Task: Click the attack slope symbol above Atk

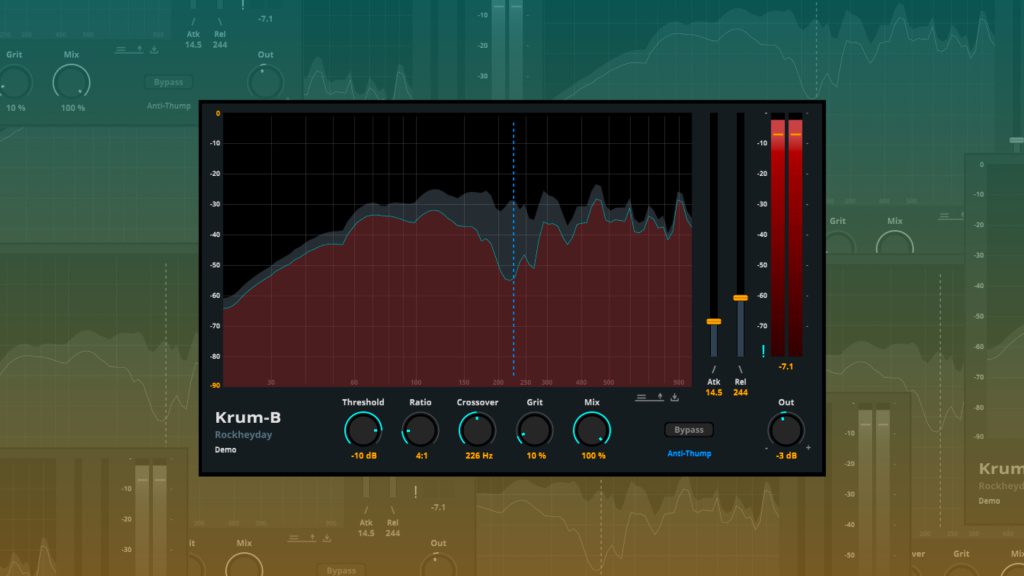Action: coord(714,370)
